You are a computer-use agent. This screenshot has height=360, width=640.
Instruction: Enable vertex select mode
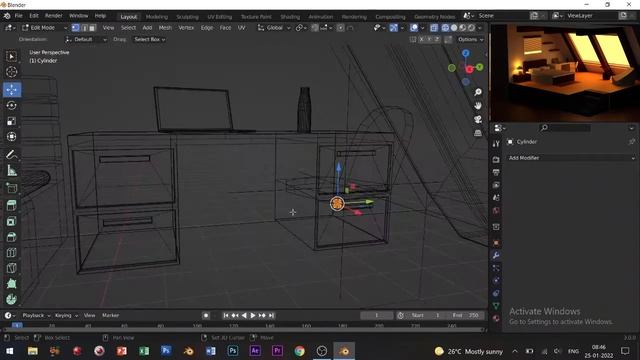[x=76, y=28]
